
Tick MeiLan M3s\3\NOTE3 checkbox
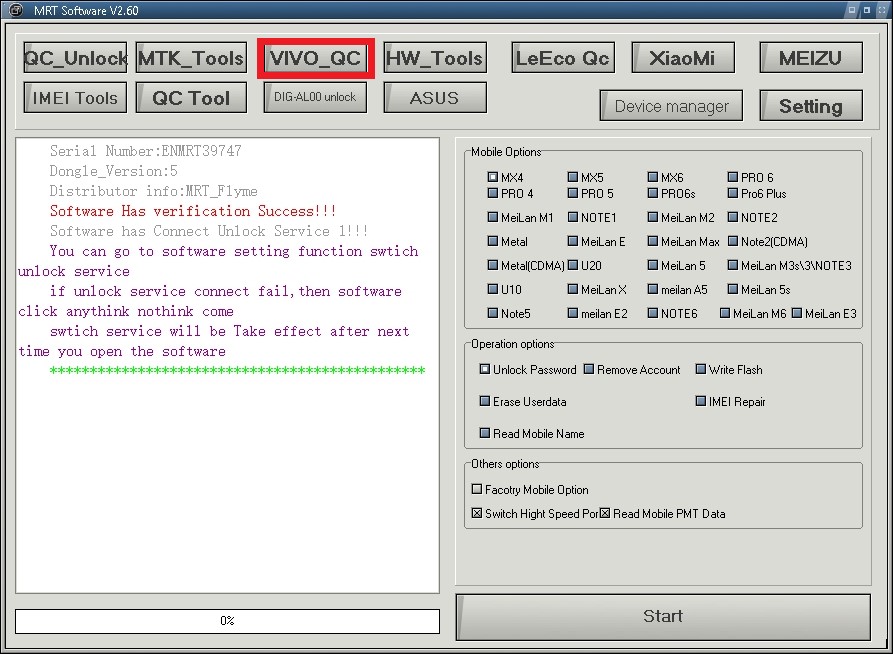pyautogui.click(x=733, y=265)
